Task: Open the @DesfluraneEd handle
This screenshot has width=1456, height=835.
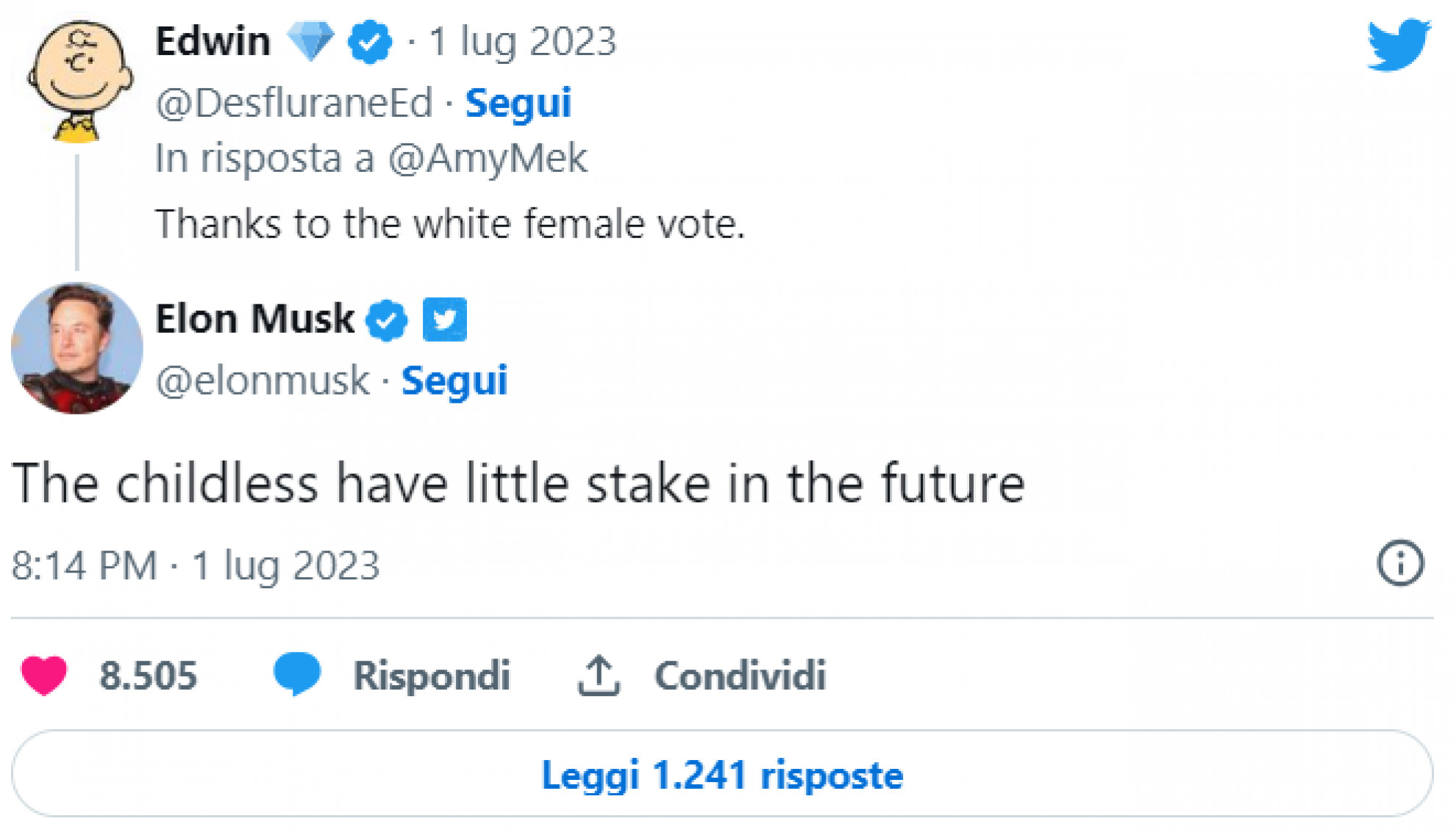Action: (x=294, y=103)
